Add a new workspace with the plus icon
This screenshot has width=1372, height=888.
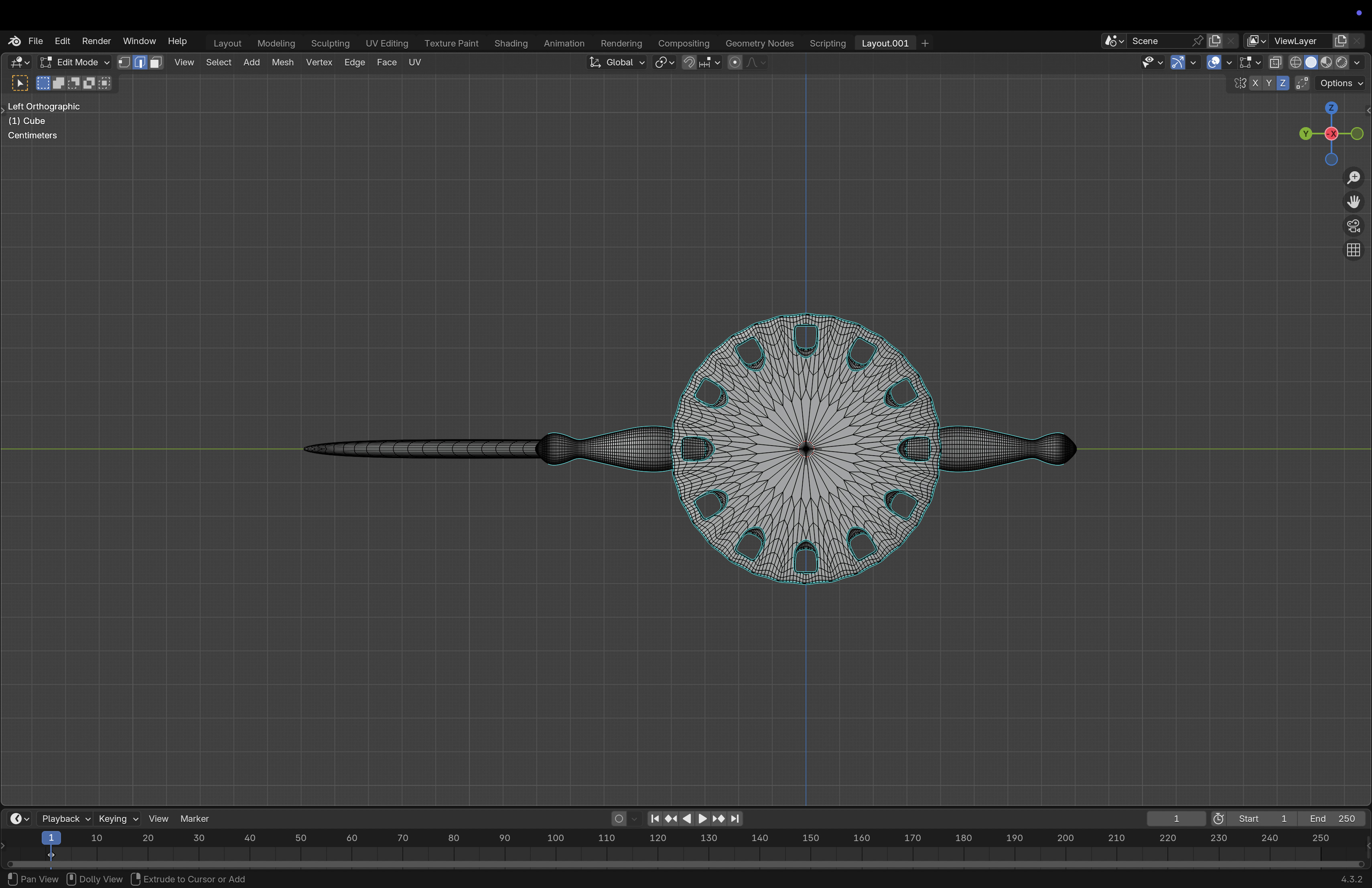tap(925, 43)
